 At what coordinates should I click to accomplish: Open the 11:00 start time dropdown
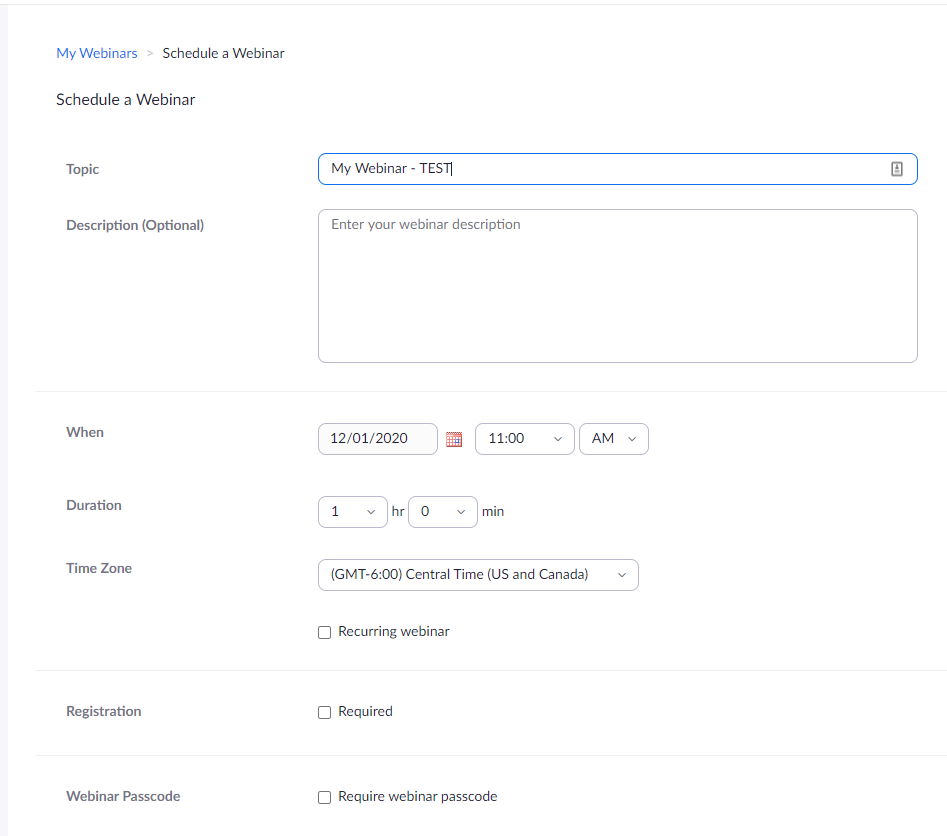coord(524,439)
